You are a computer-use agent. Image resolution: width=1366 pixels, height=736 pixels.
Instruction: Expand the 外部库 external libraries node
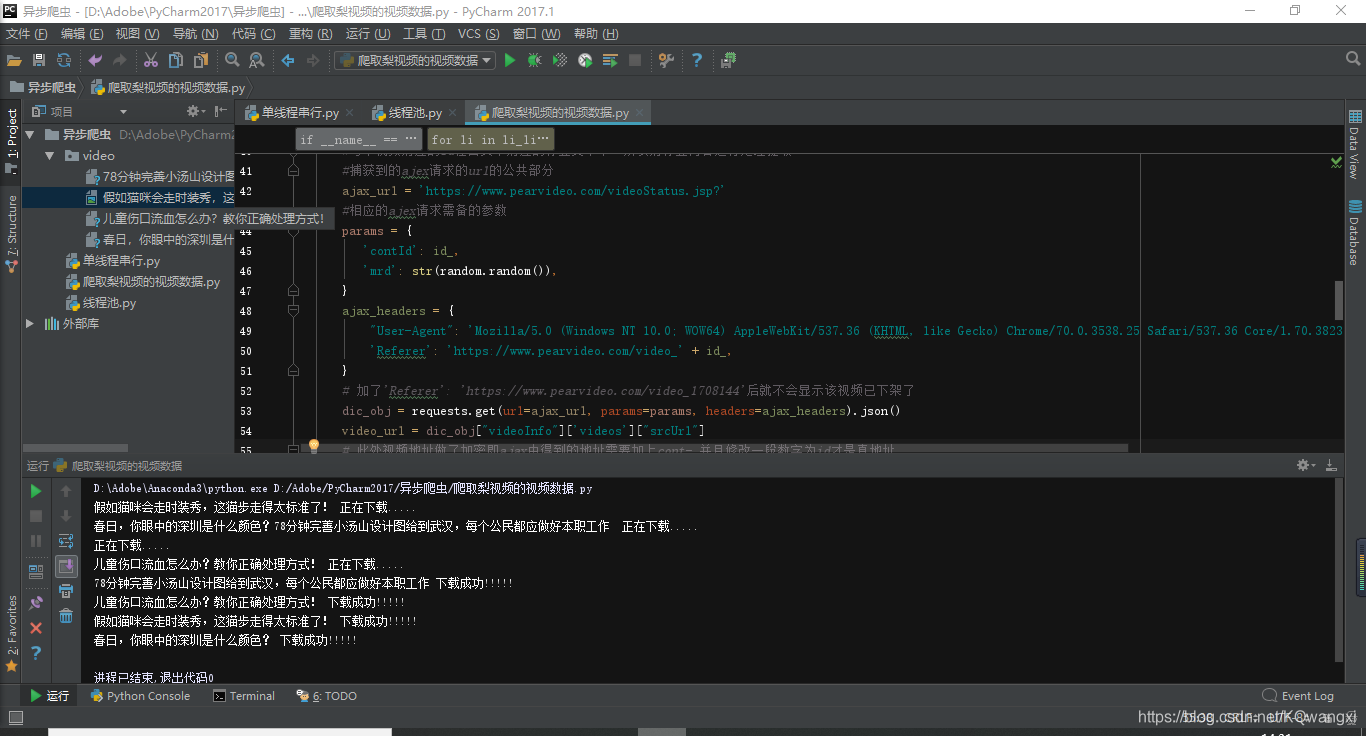29,324
